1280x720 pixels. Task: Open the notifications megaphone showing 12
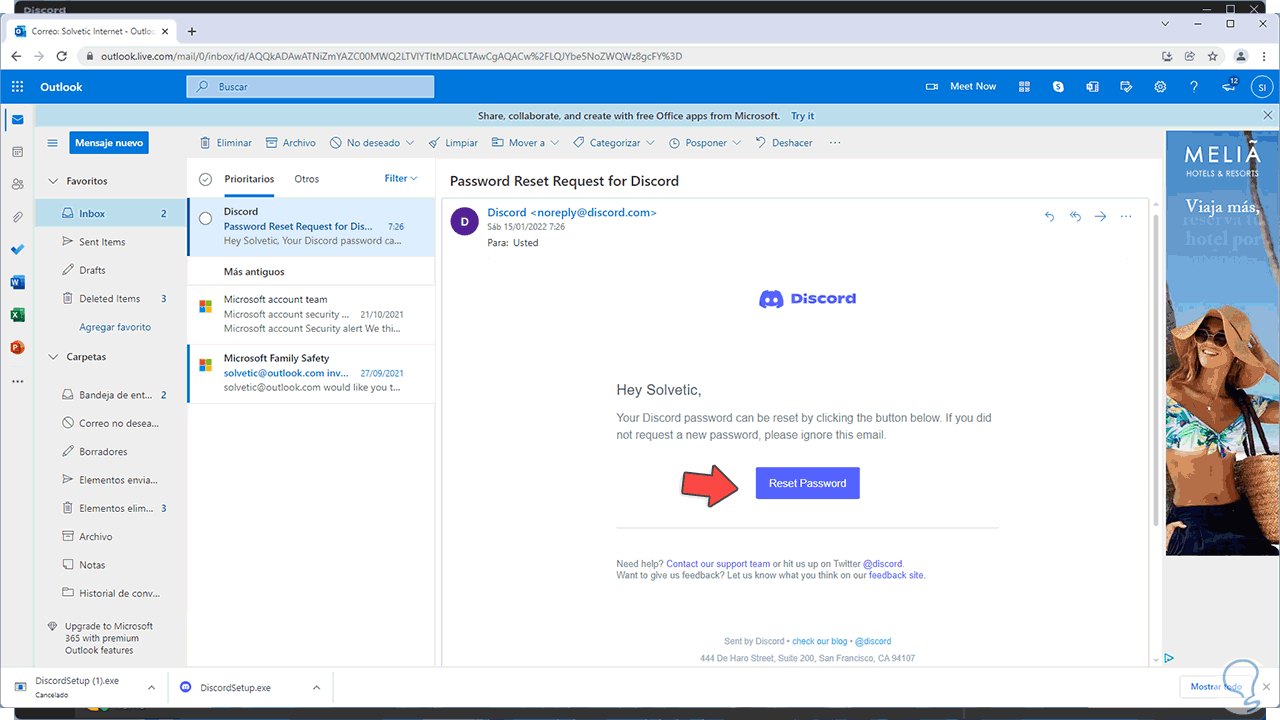pyautogui.click(x=1230, y=86)
